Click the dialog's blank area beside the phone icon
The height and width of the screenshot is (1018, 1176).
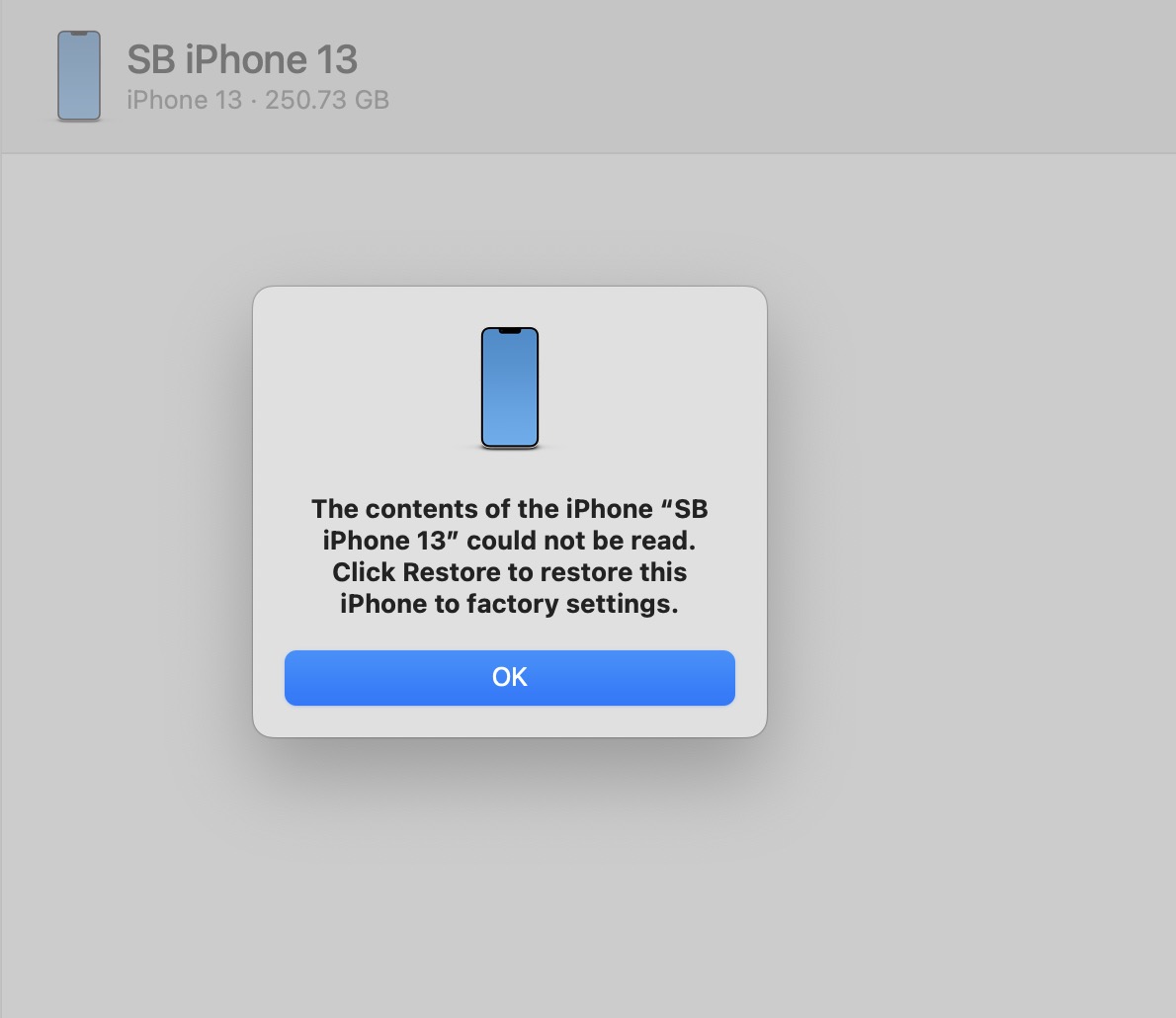click(645, 387)
